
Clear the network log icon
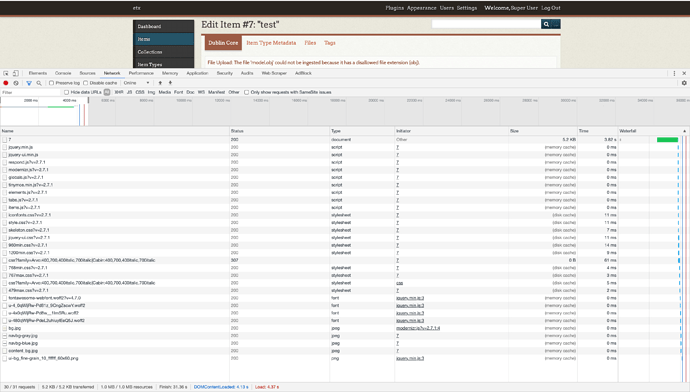click(x=16, y=83)
